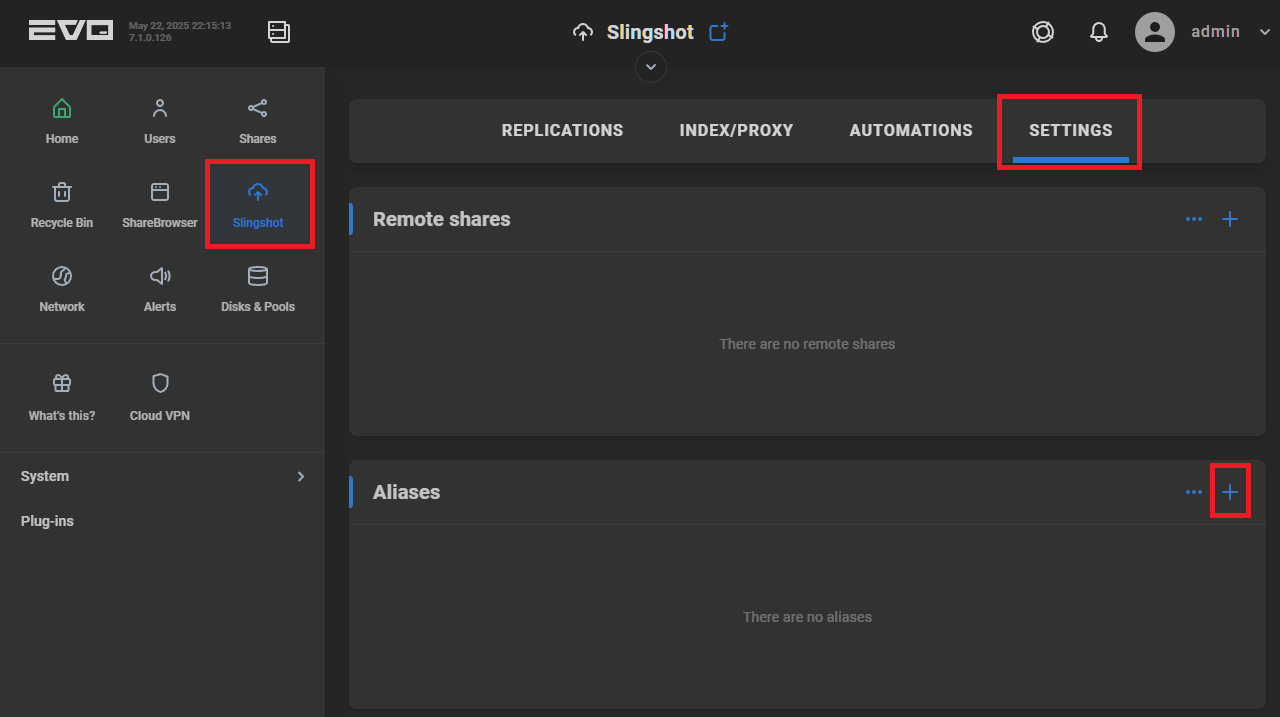The width and height of the screenshot is (1280, 717).
Task: Click the 'There are no remote shares' message
Action: [x=807, y=344]
